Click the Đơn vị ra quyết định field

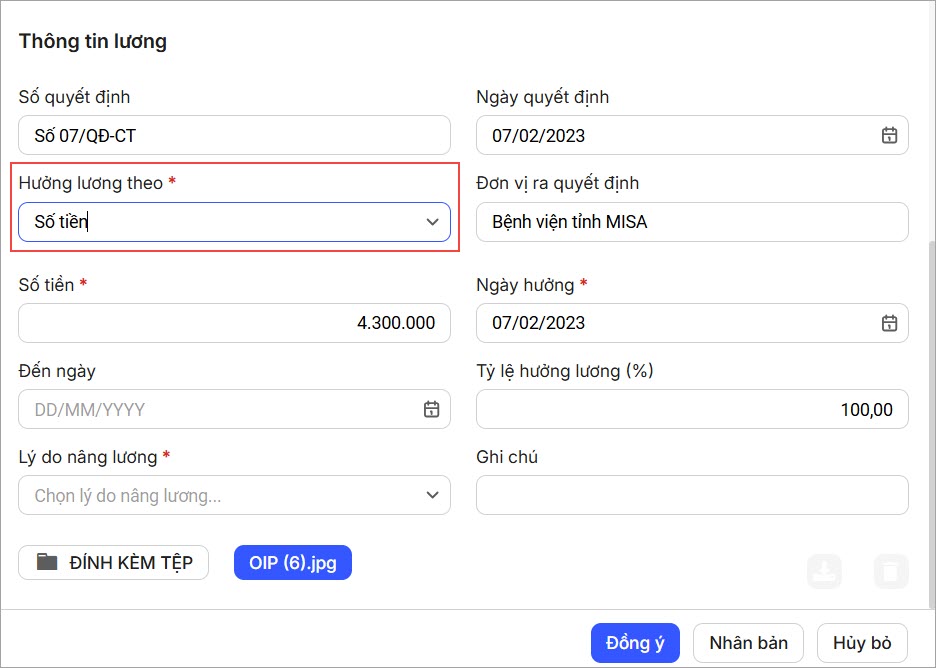tap(692, 222)
